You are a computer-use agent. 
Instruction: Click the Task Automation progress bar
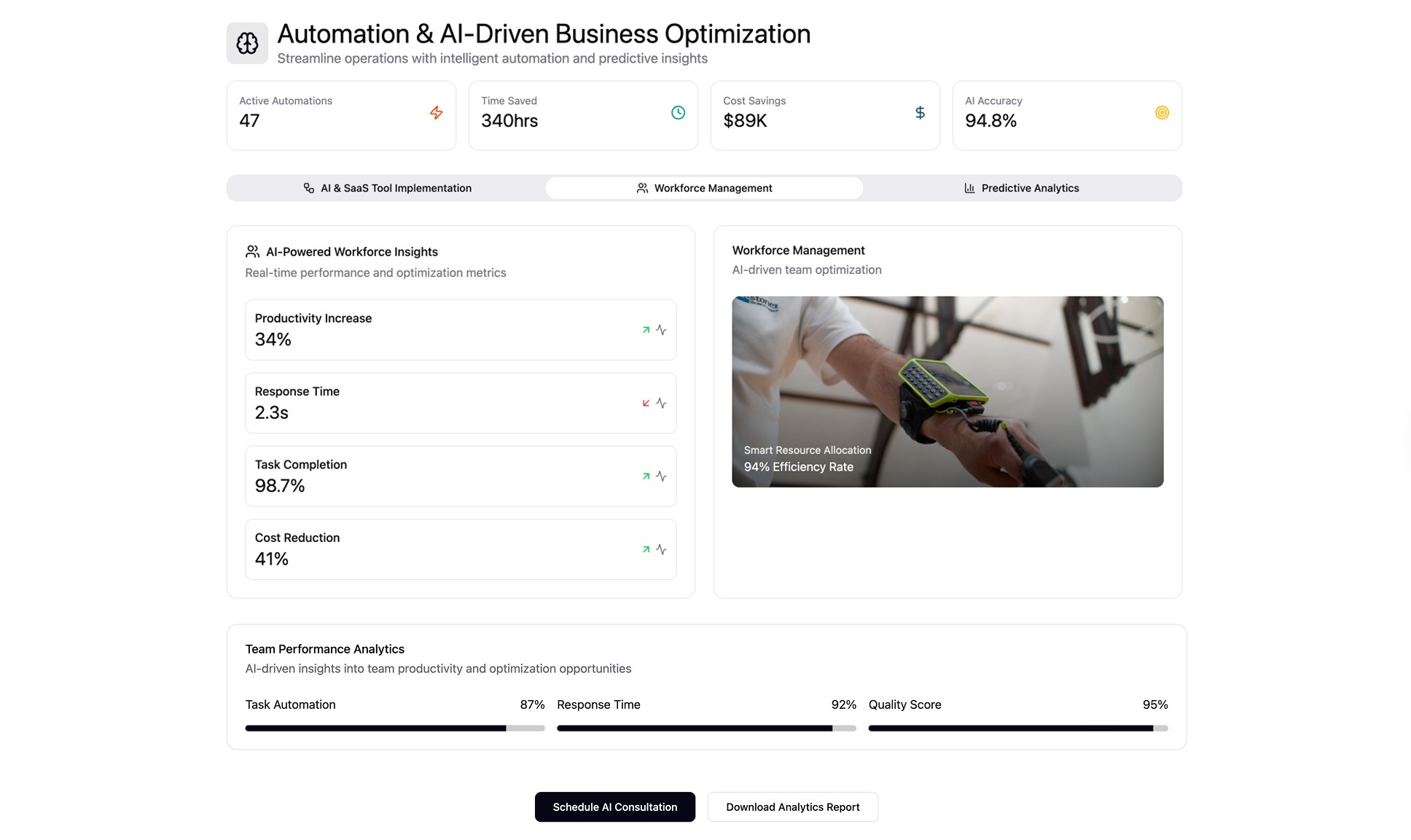(x=395, y=728)
